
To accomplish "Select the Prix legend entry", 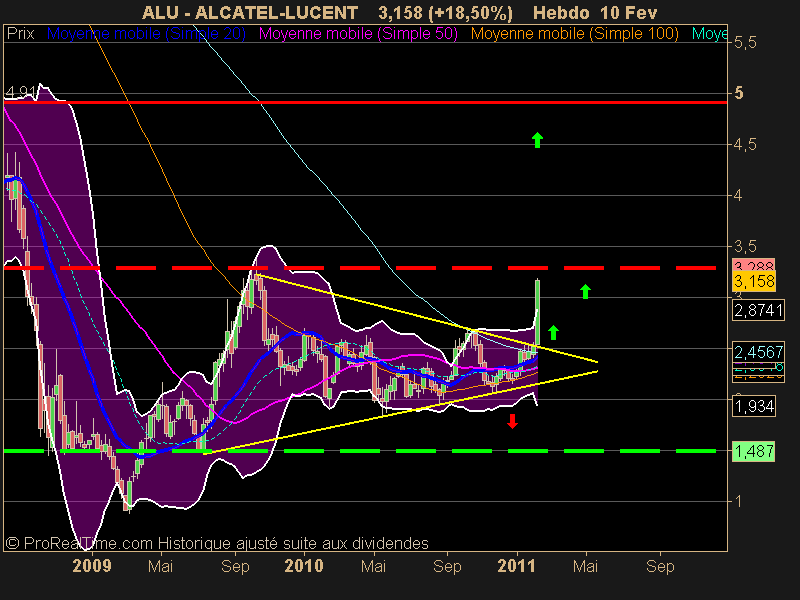I will click(20, 34).
